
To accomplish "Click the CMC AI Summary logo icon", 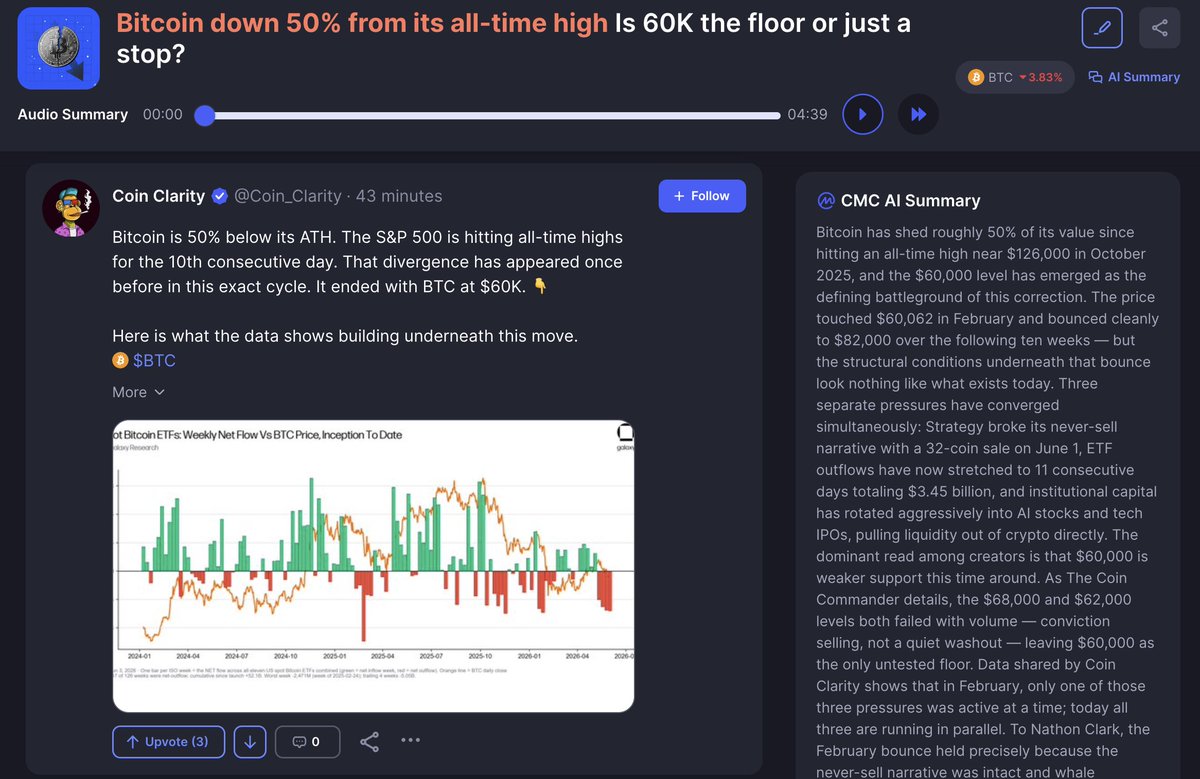I will pos(826,200).
